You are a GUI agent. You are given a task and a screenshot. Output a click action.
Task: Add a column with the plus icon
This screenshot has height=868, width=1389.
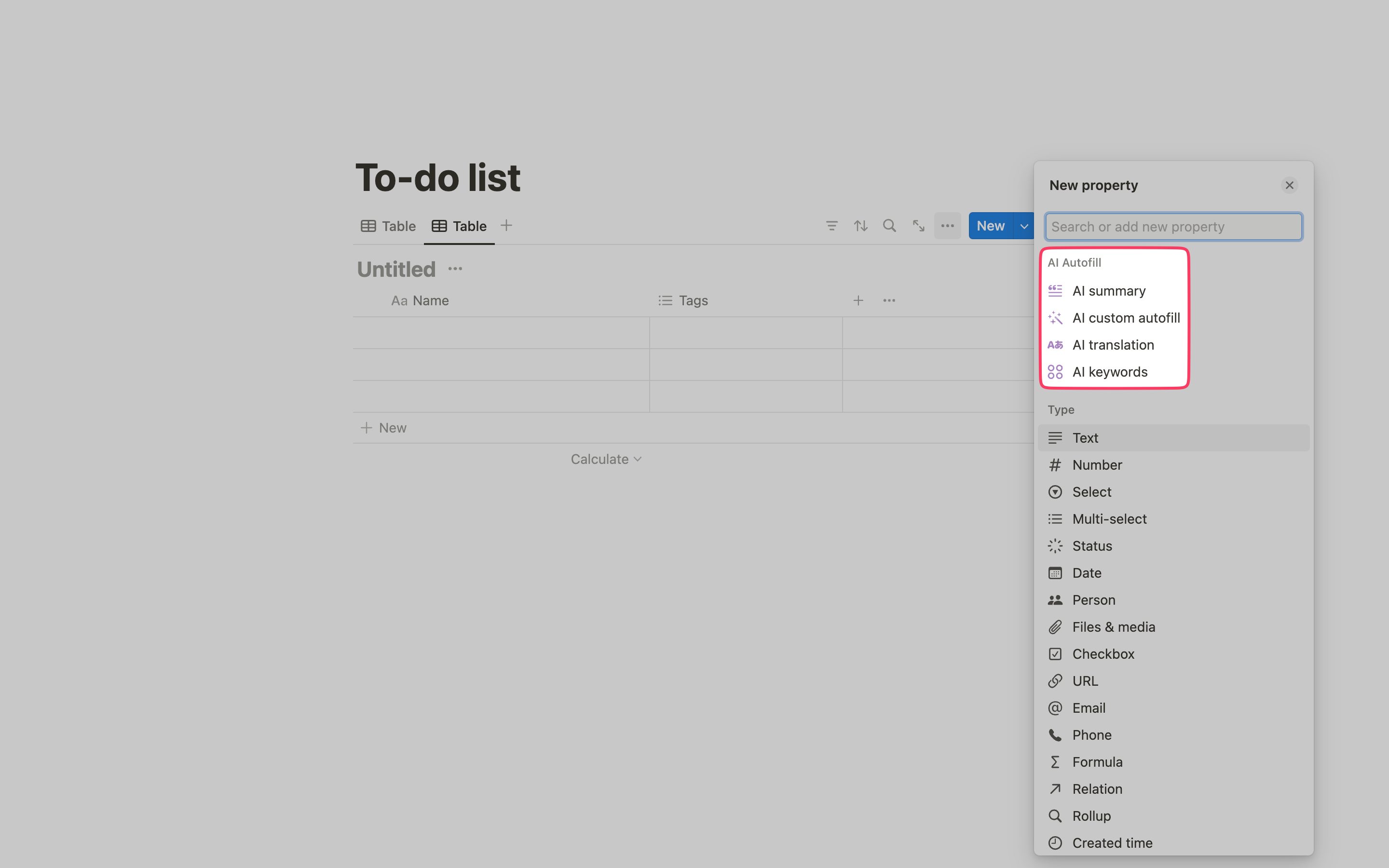pos(858,300)
